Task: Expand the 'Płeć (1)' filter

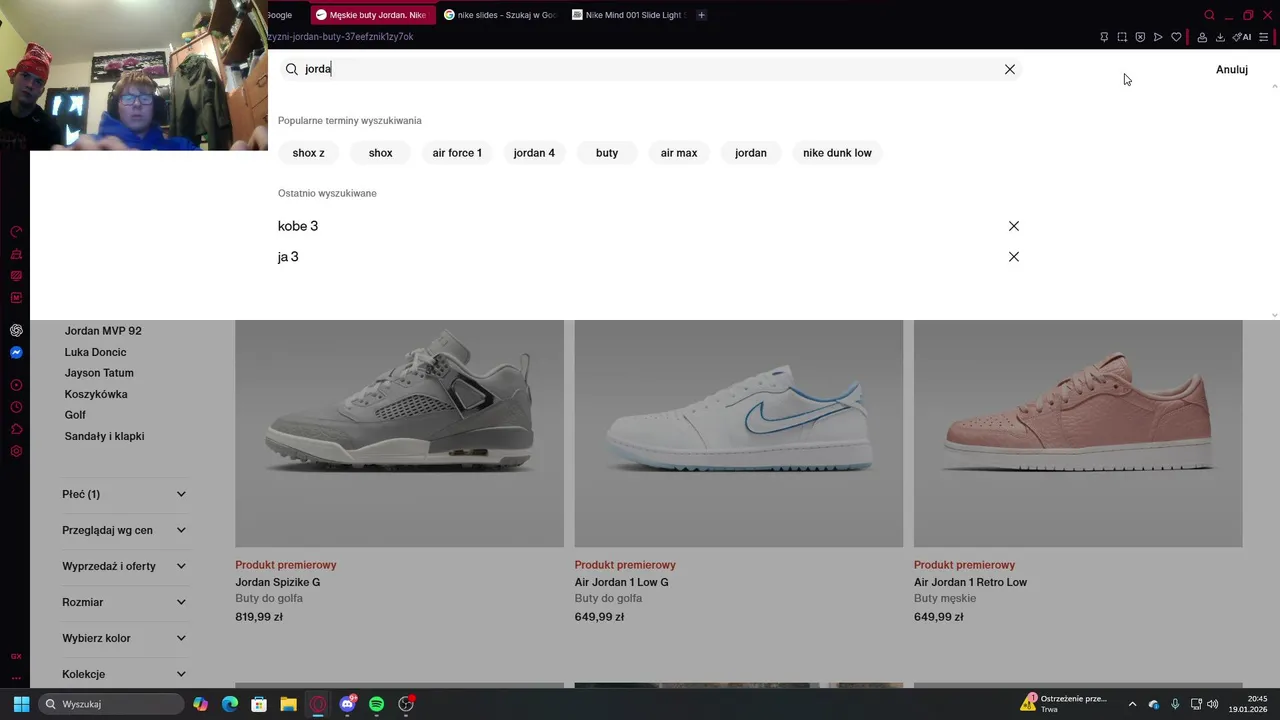Action: pos(124,494)
